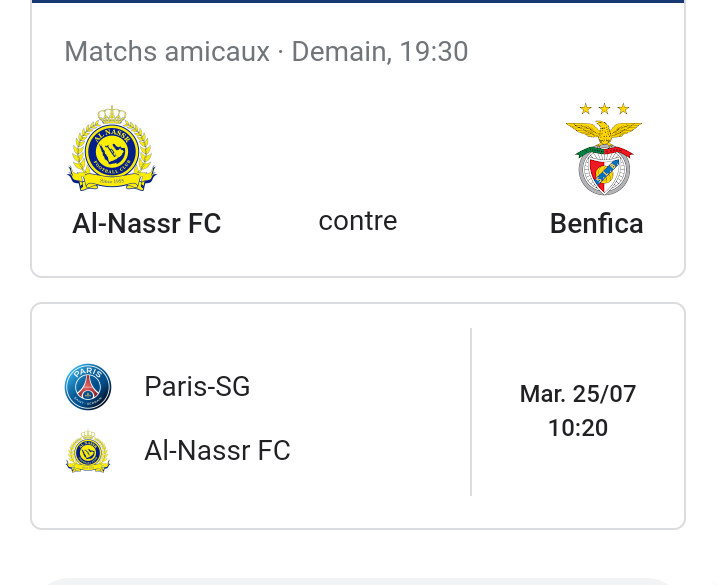The width and height of the screenshot is (717, 585).
Task: Open the Paris-SG logo
Action: click(88, 387)
